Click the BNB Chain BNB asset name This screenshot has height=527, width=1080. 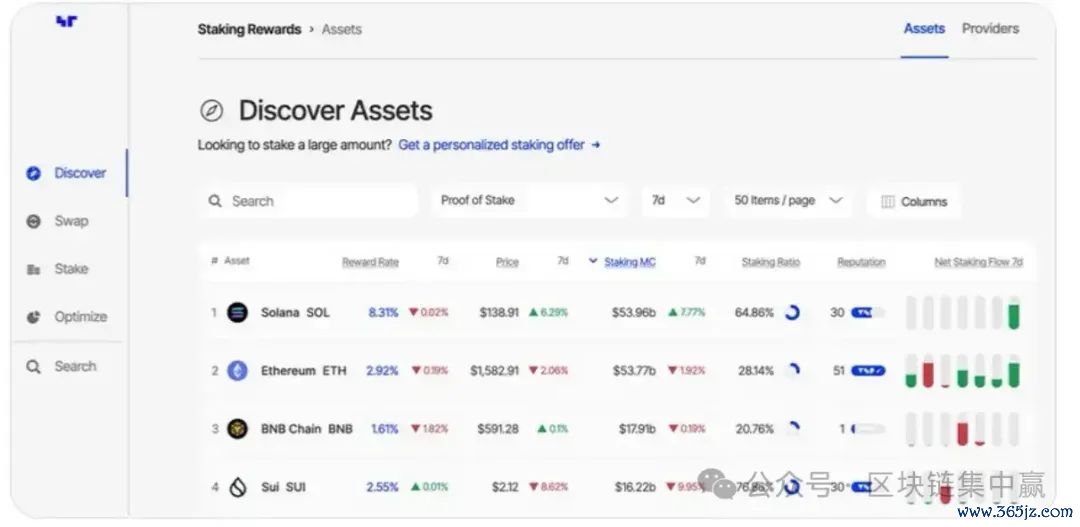click(x=307, y=428)
